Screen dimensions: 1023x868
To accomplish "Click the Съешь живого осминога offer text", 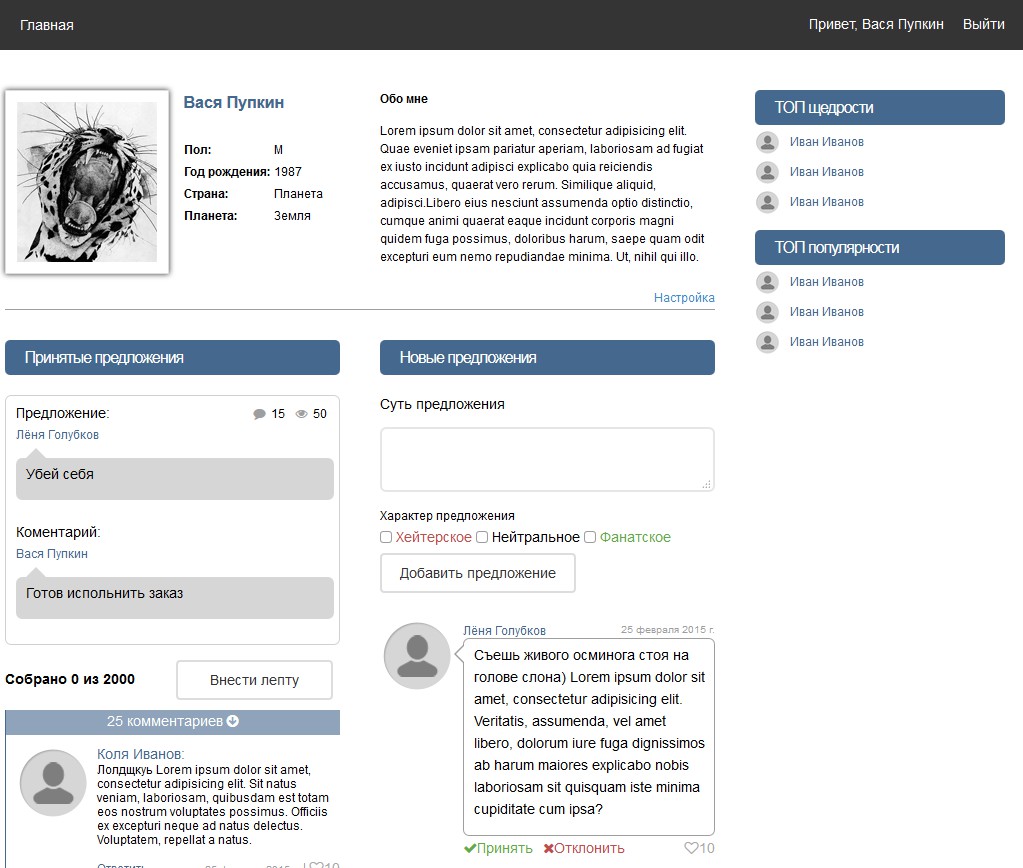I will (589, 732).
